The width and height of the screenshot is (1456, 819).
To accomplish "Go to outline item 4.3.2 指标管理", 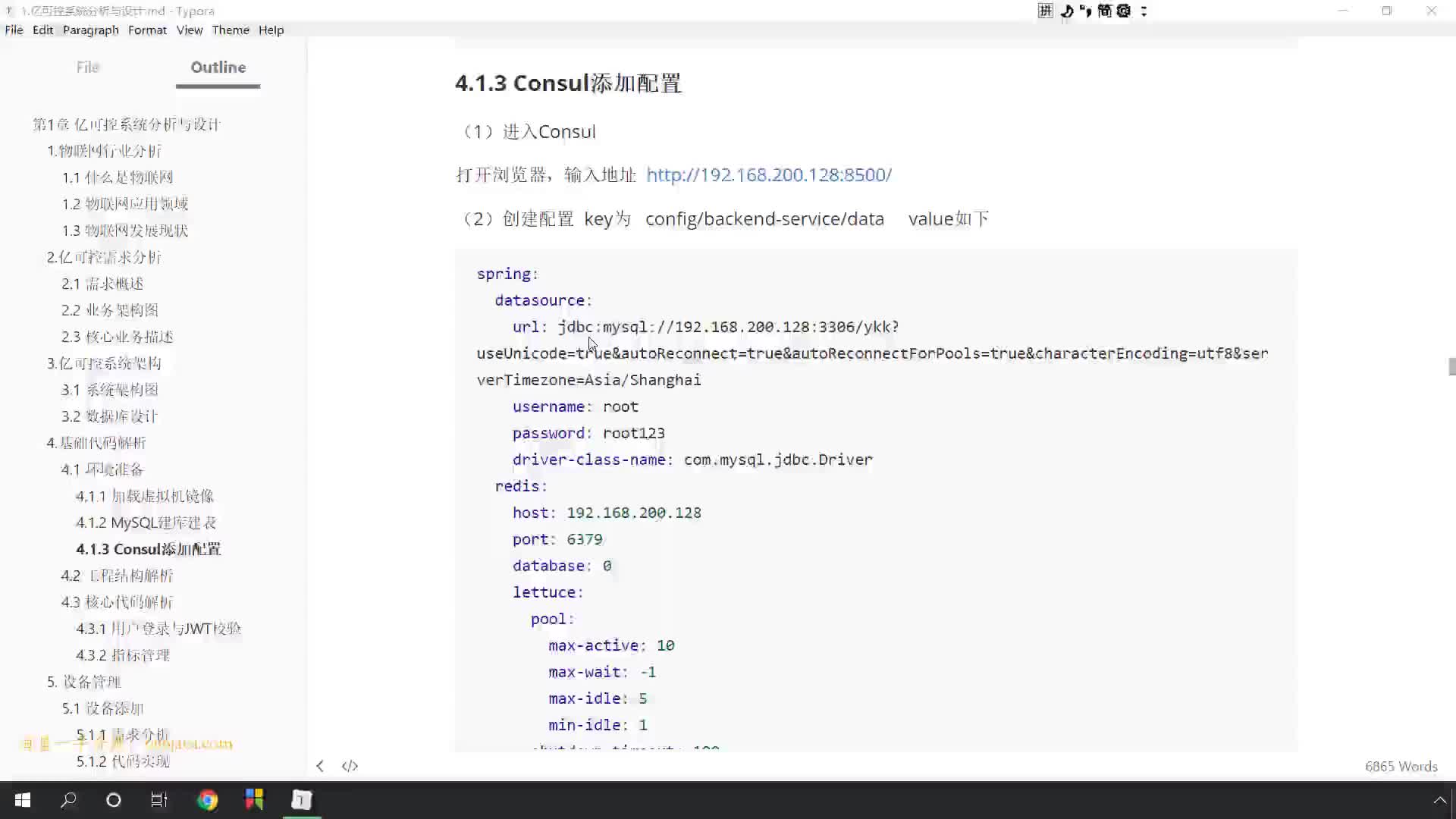I will [x=123, y=655].
